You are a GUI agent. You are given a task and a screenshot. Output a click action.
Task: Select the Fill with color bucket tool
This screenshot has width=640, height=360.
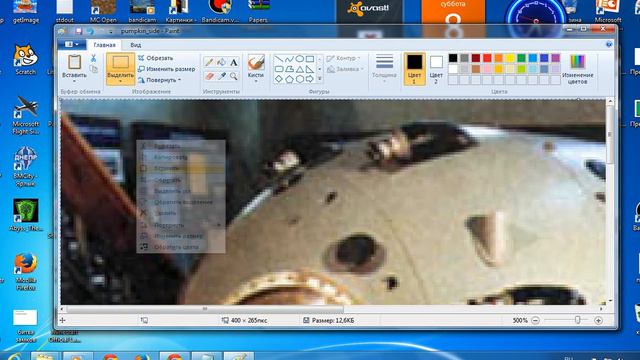pyautogui.click(x=221, y=62)
